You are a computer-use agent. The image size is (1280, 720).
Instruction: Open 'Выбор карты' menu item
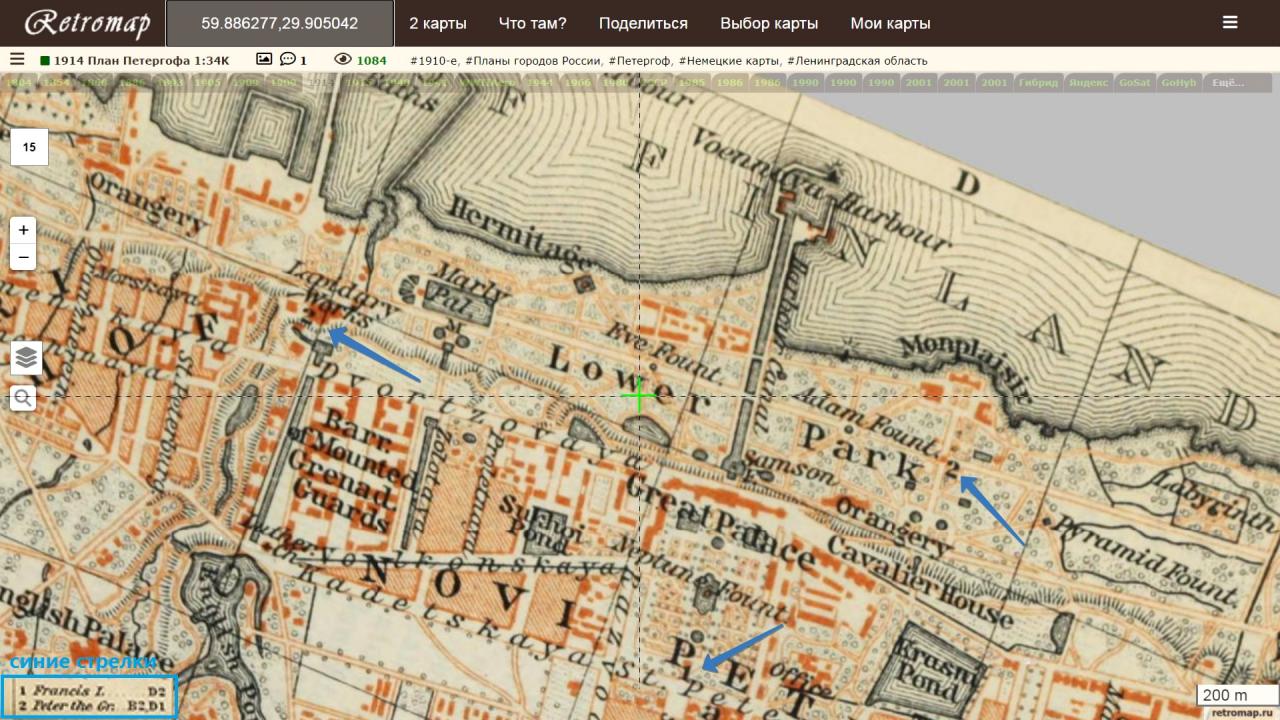coord(769,23)
